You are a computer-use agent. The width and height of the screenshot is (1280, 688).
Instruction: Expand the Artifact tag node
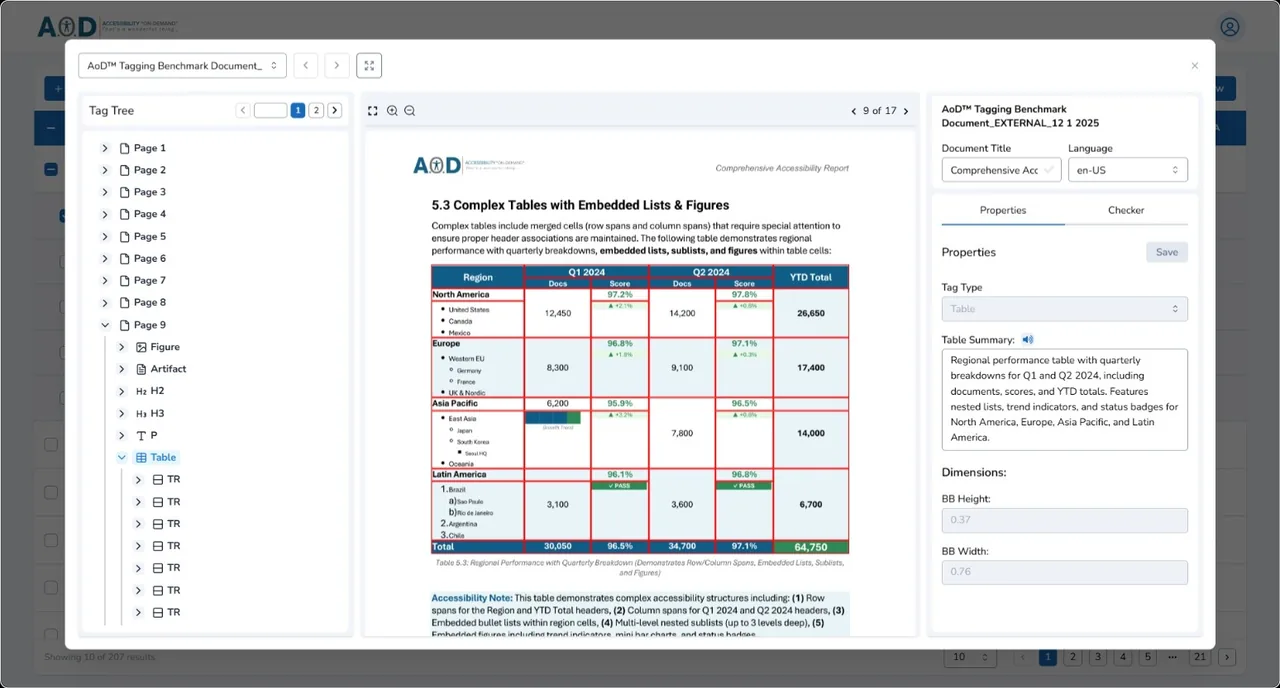(122, 369)
